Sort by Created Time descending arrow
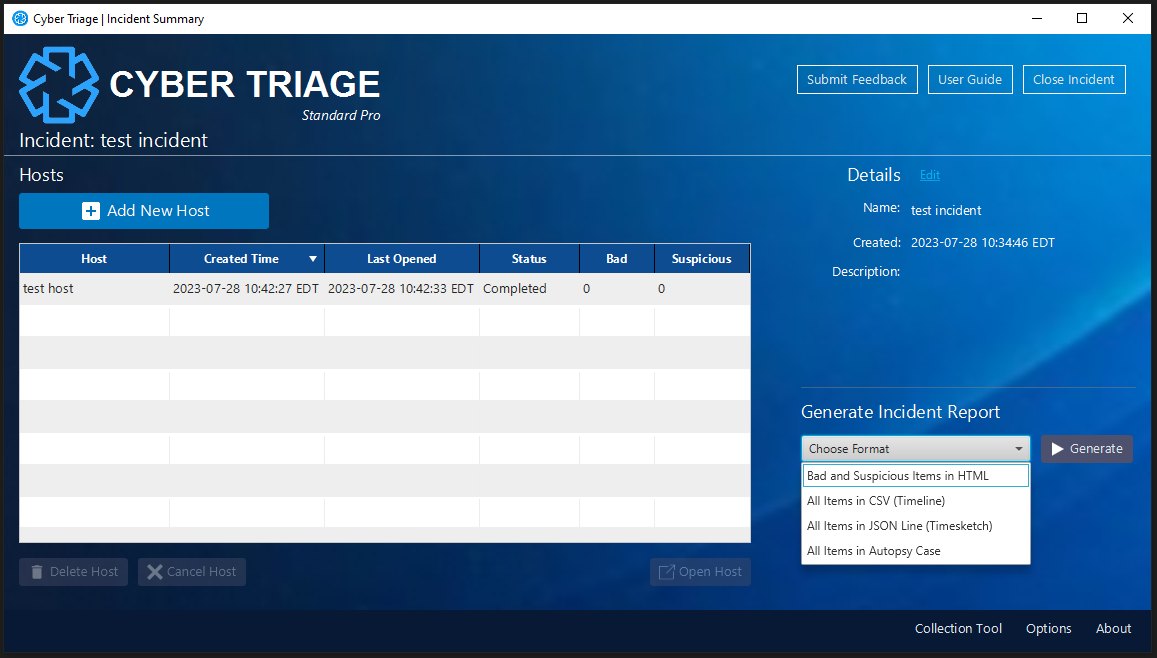Image resolution: width=1157 pixels, height=658 pixels. coord(313,259)
